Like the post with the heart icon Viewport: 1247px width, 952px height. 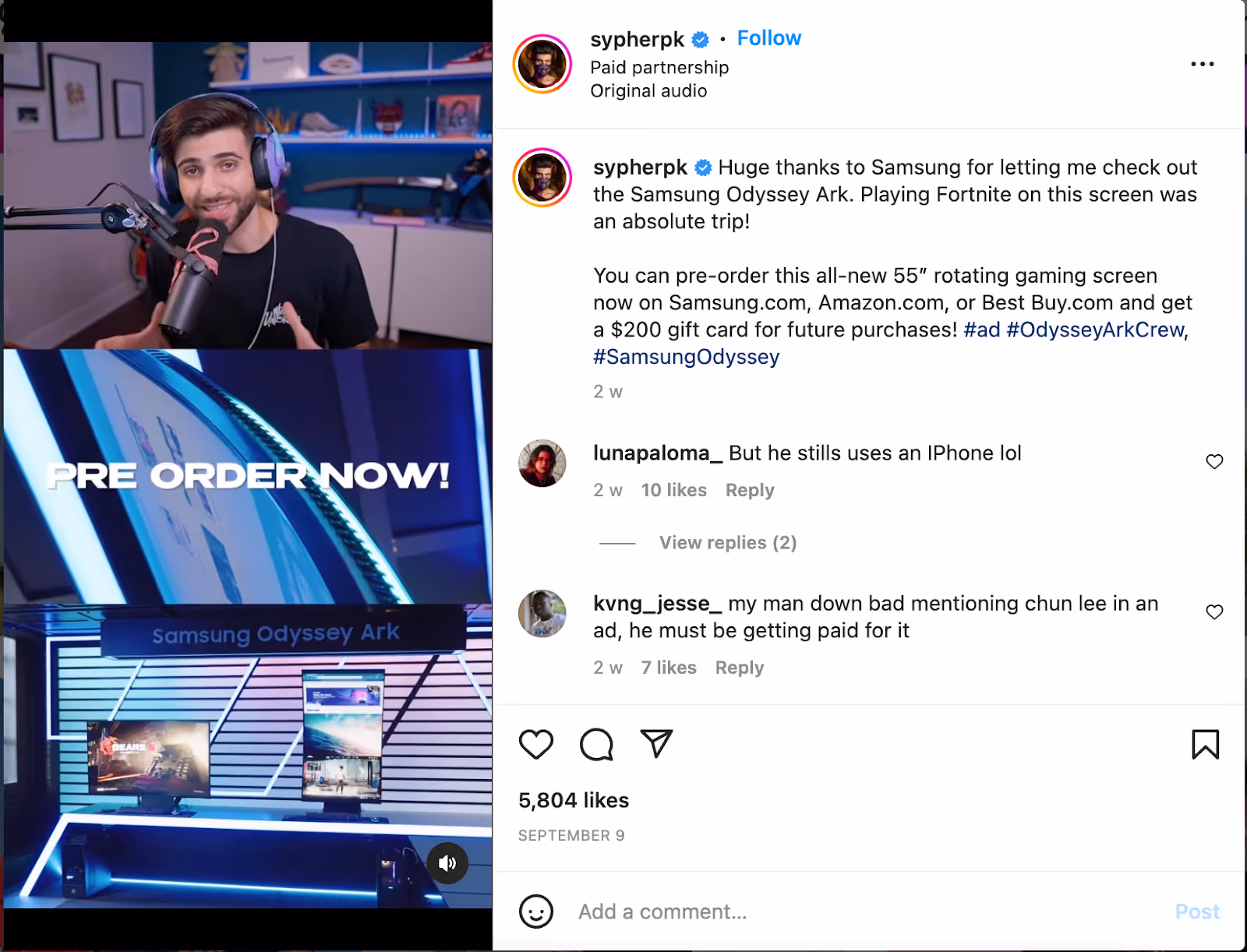pos(536,745)
